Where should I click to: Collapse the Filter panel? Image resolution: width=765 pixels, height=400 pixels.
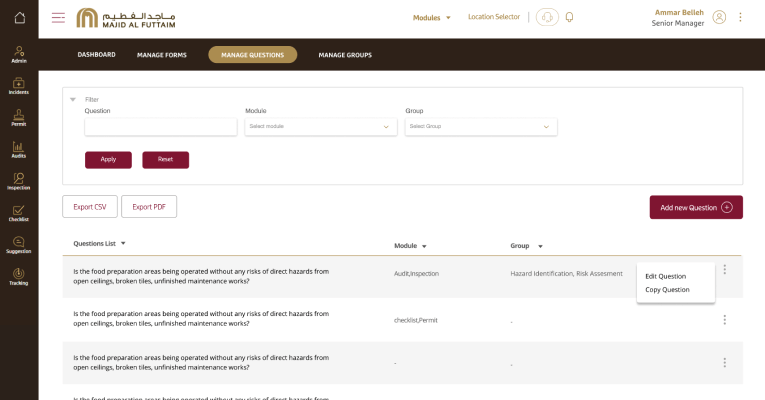coord(73,99)
